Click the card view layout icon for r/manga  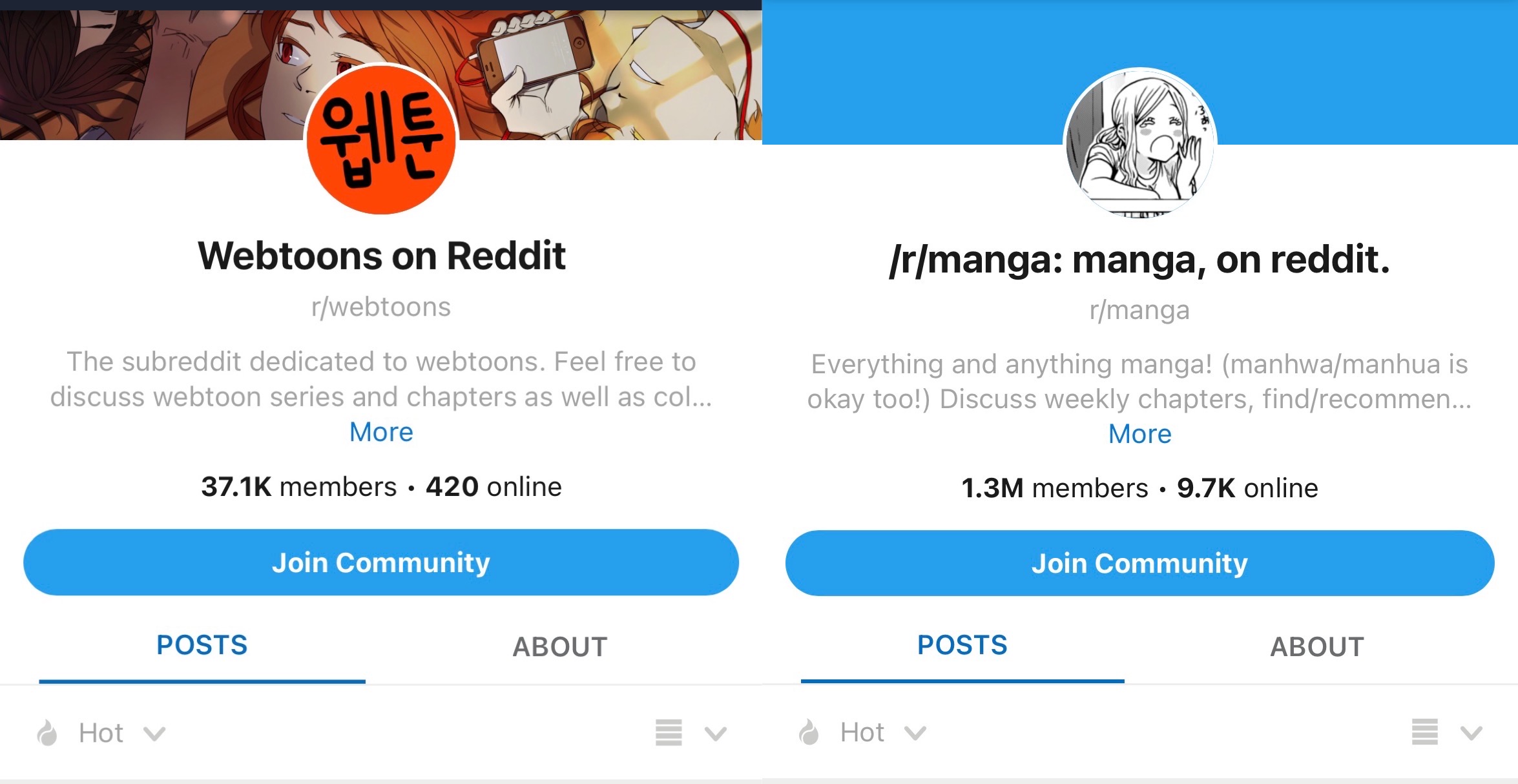(1424, 732)
